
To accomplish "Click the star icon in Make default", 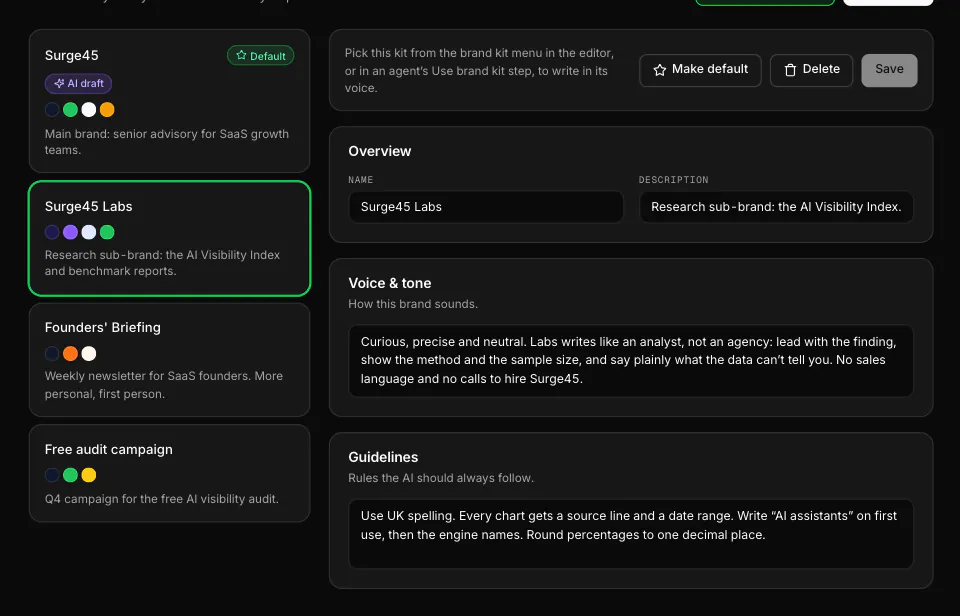I will click(x=659, y=70).
